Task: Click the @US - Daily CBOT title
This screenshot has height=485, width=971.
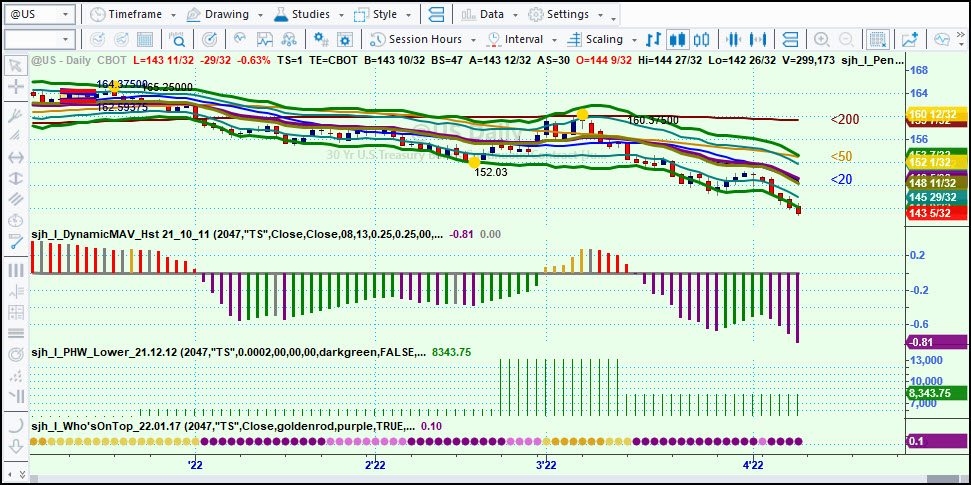Action: coord(79,61)
